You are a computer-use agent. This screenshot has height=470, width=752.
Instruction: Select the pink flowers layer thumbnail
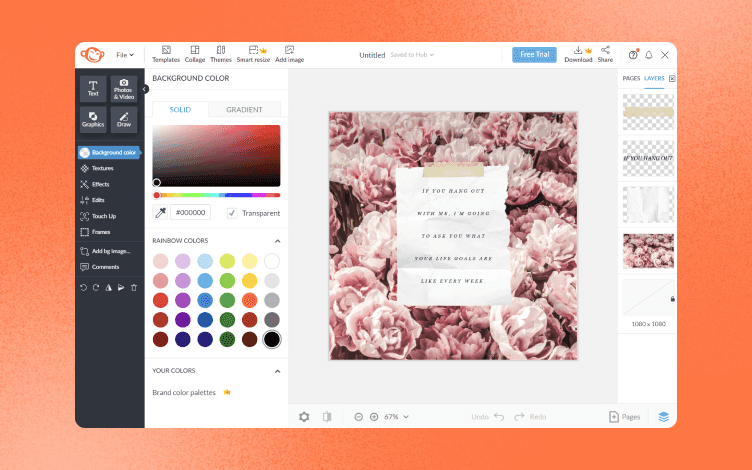click(x=648, y=251)
